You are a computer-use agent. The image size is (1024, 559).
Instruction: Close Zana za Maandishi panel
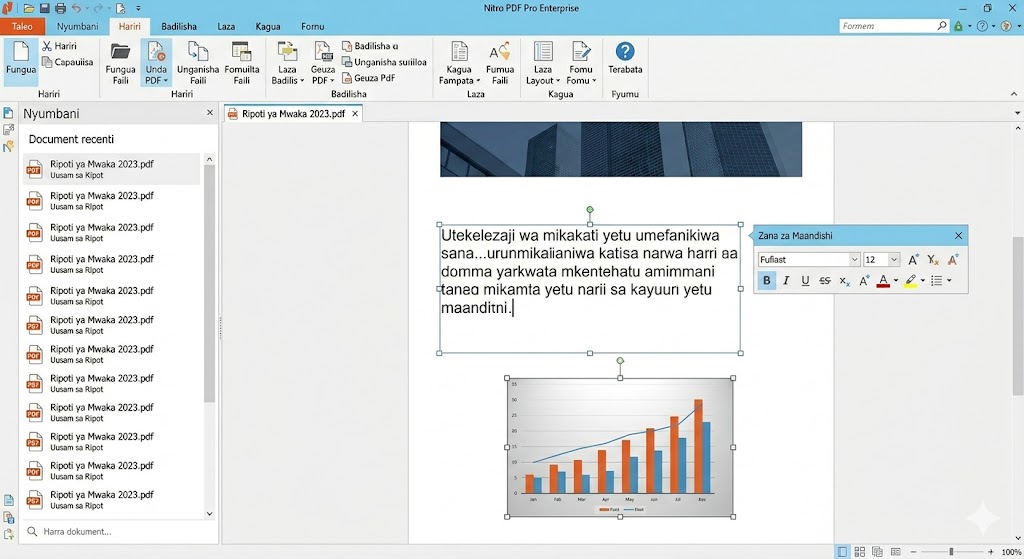tap(958, 236)
